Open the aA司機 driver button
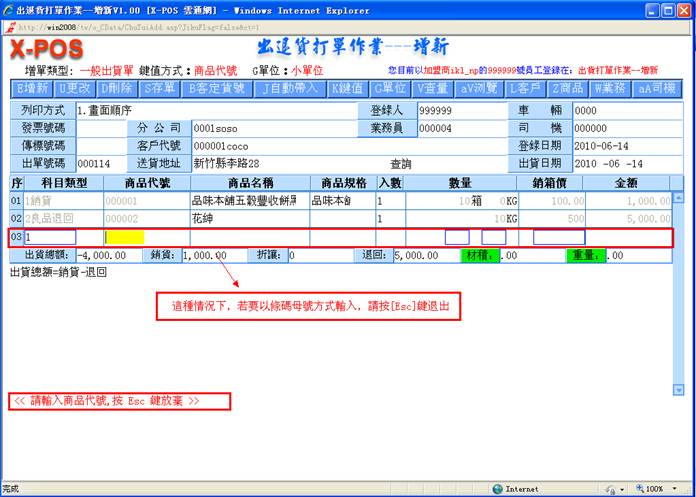This screenshot has width=696, height=497. [x=660, y=88]
